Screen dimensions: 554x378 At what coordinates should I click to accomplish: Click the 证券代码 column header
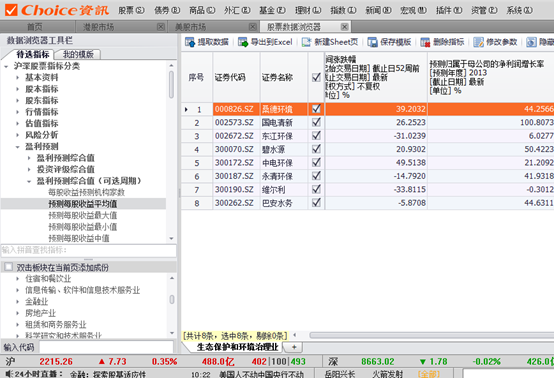(236, 77)
